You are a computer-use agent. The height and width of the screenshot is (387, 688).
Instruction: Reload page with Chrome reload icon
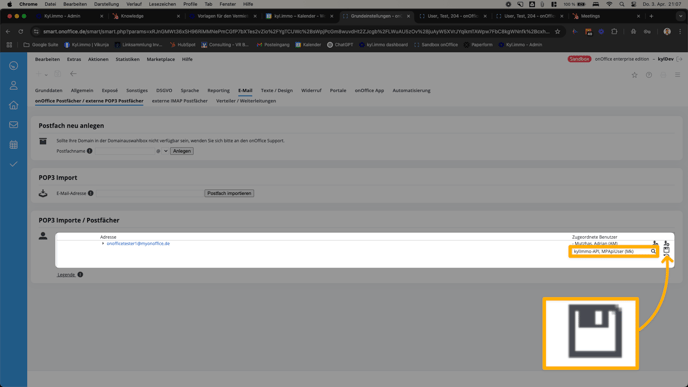click(21, 32)
